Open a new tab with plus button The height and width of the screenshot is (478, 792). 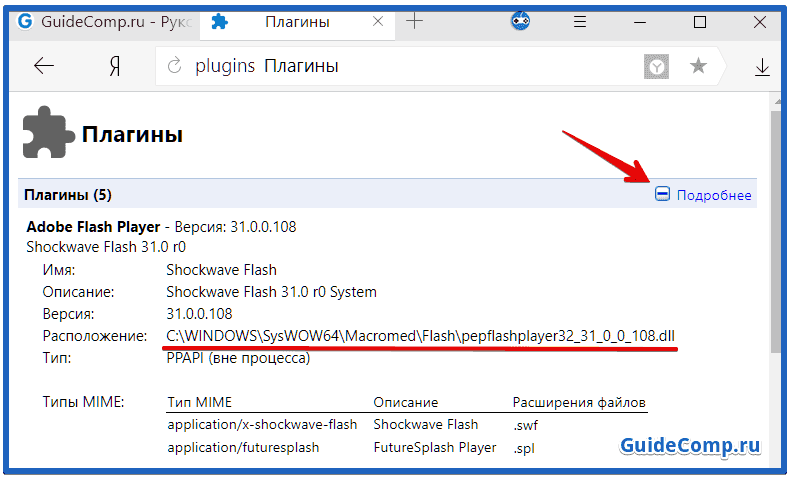[x=414, y=21]
